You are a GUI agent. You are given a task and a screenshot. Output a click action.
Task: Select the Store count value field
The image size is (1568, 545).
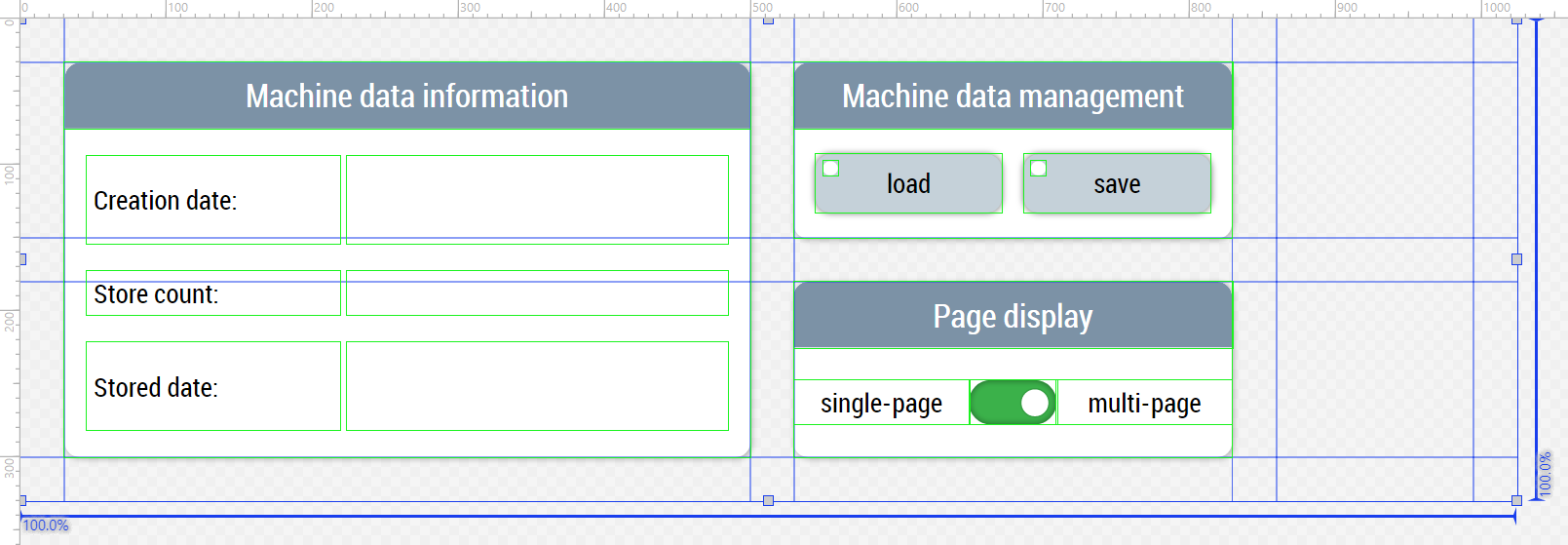[537, 292]
